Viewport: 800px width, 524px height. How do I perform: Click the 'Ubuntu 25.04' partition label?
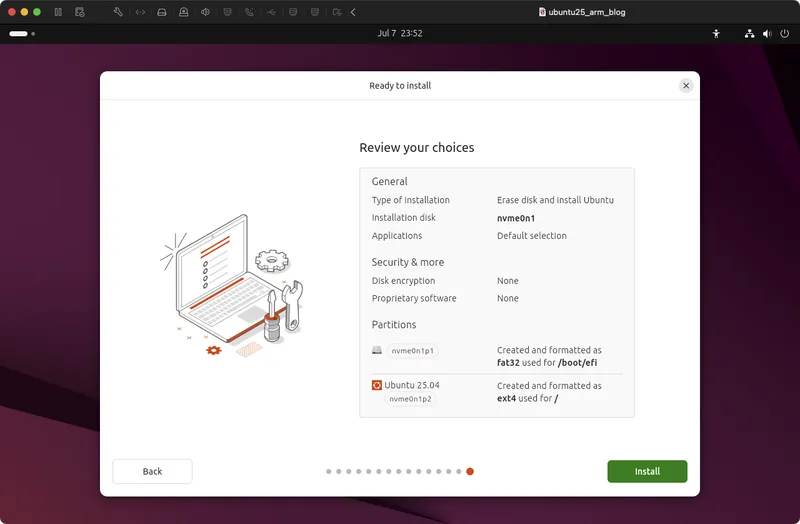coord(412,385)
